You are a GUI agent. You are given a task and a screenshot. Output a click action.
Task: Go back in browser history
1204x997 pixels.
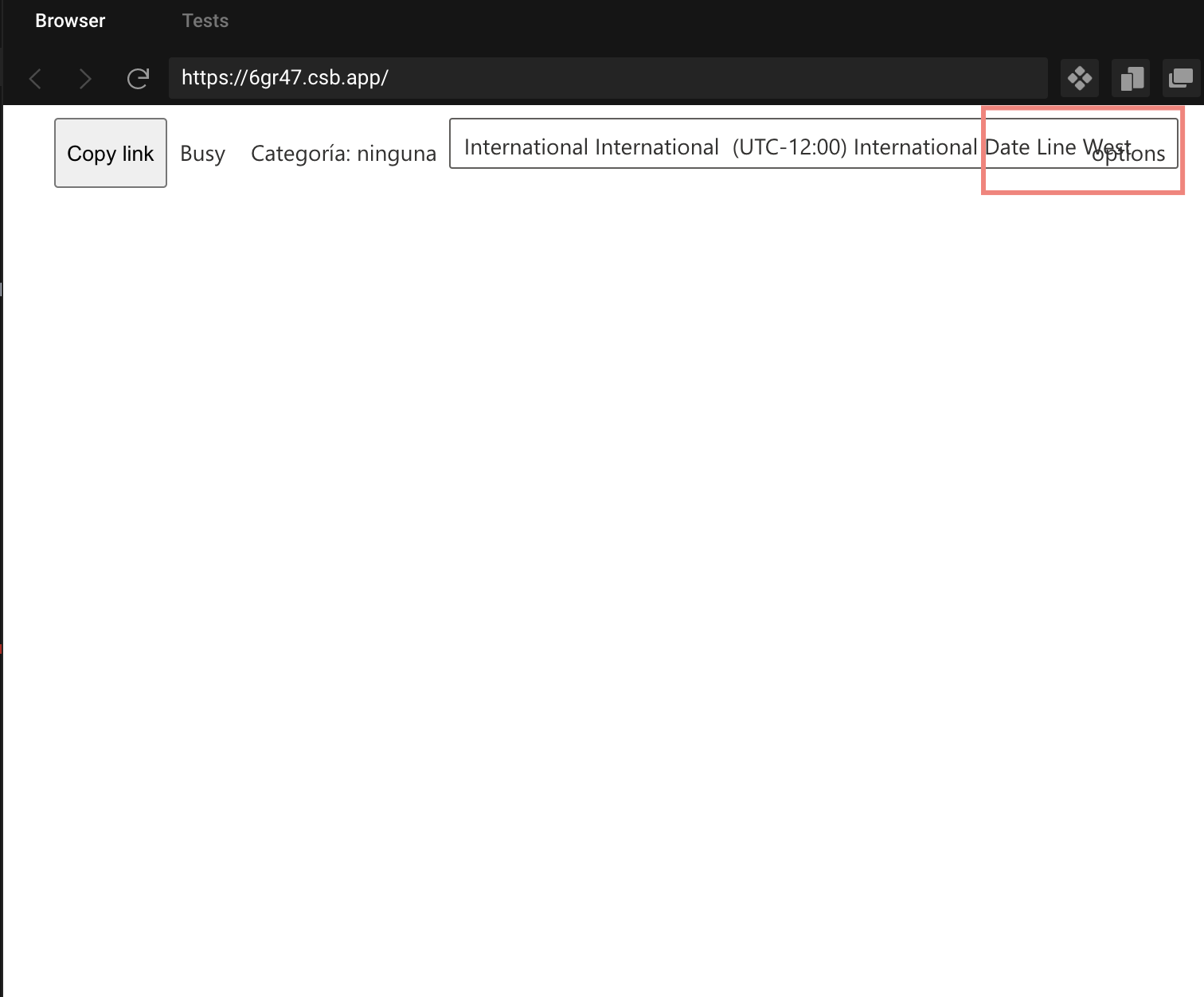(35, 77)
